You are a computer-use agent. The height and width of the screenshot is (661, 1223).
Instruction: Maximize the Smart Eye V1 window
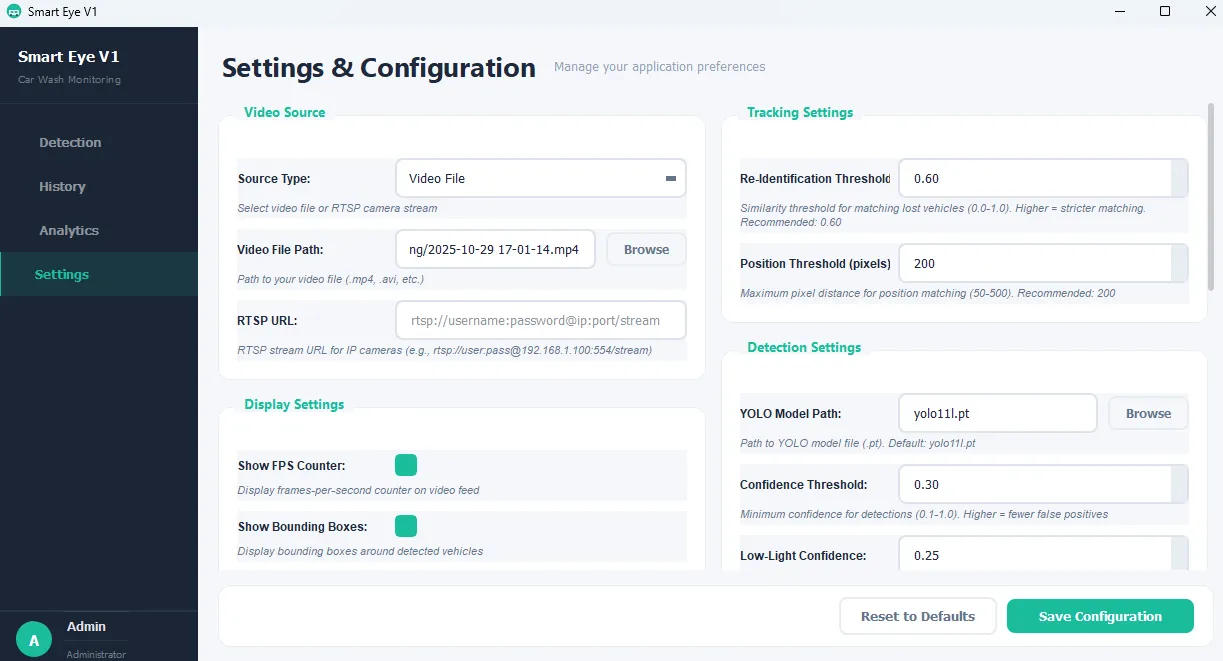pyautogui.click(x=1165, y=11)
